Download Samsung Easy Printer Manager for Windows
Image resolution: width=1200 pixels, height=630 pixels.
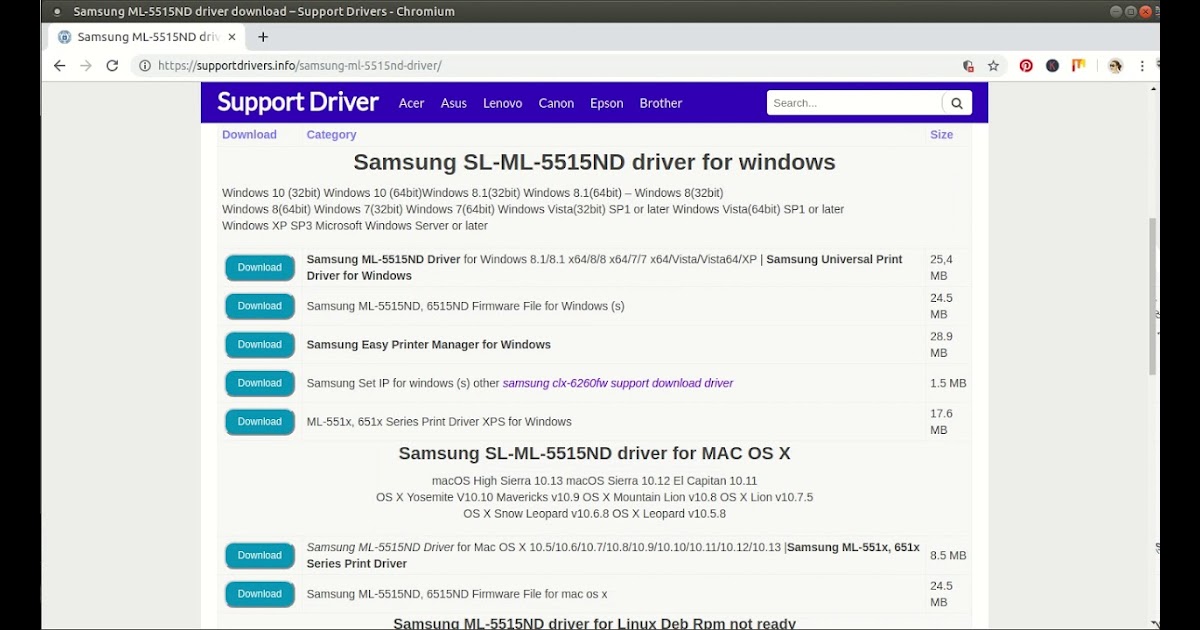click(x=260, y=345)
